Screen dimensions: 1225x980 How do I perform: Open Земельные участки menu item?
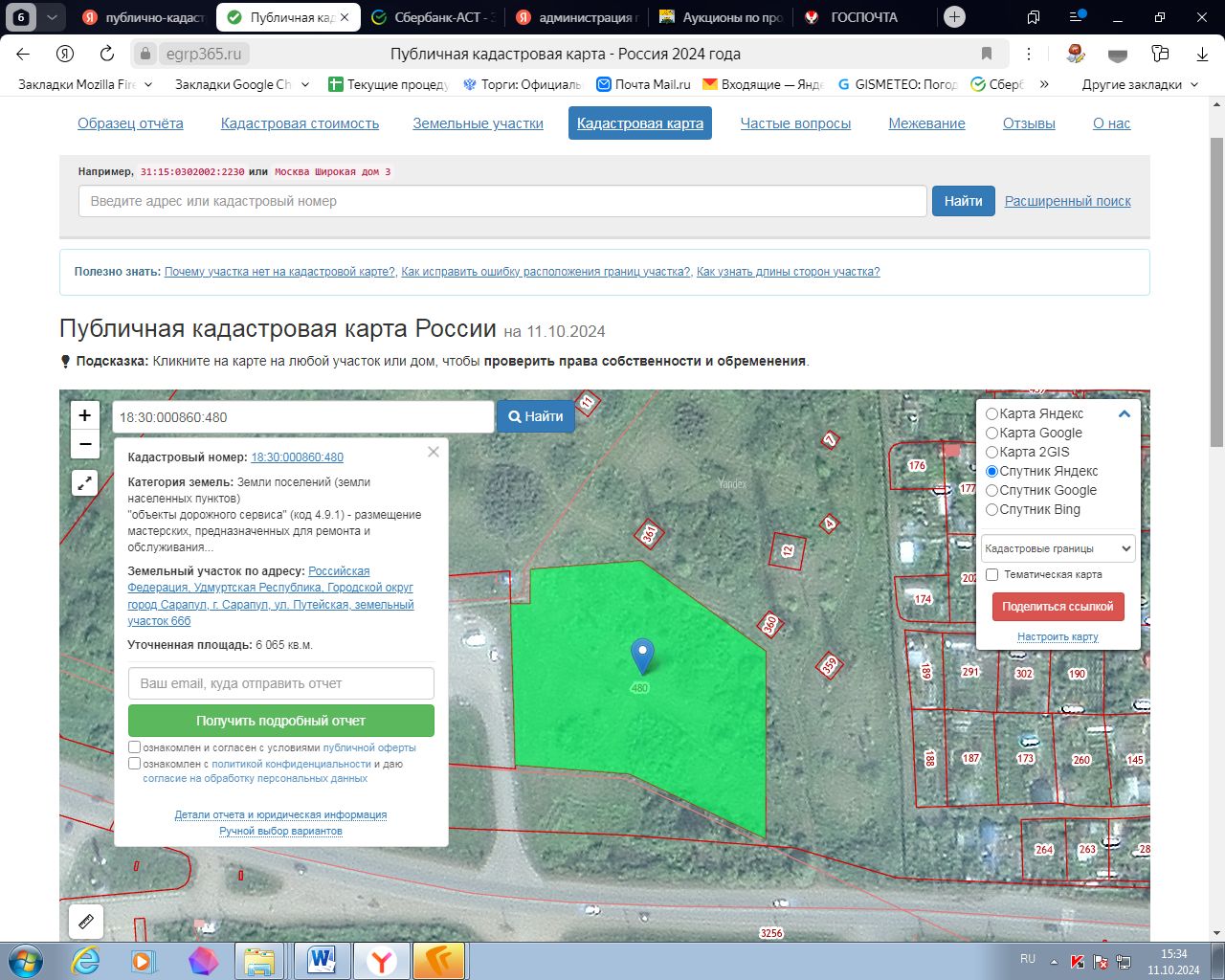click(478, 123)
